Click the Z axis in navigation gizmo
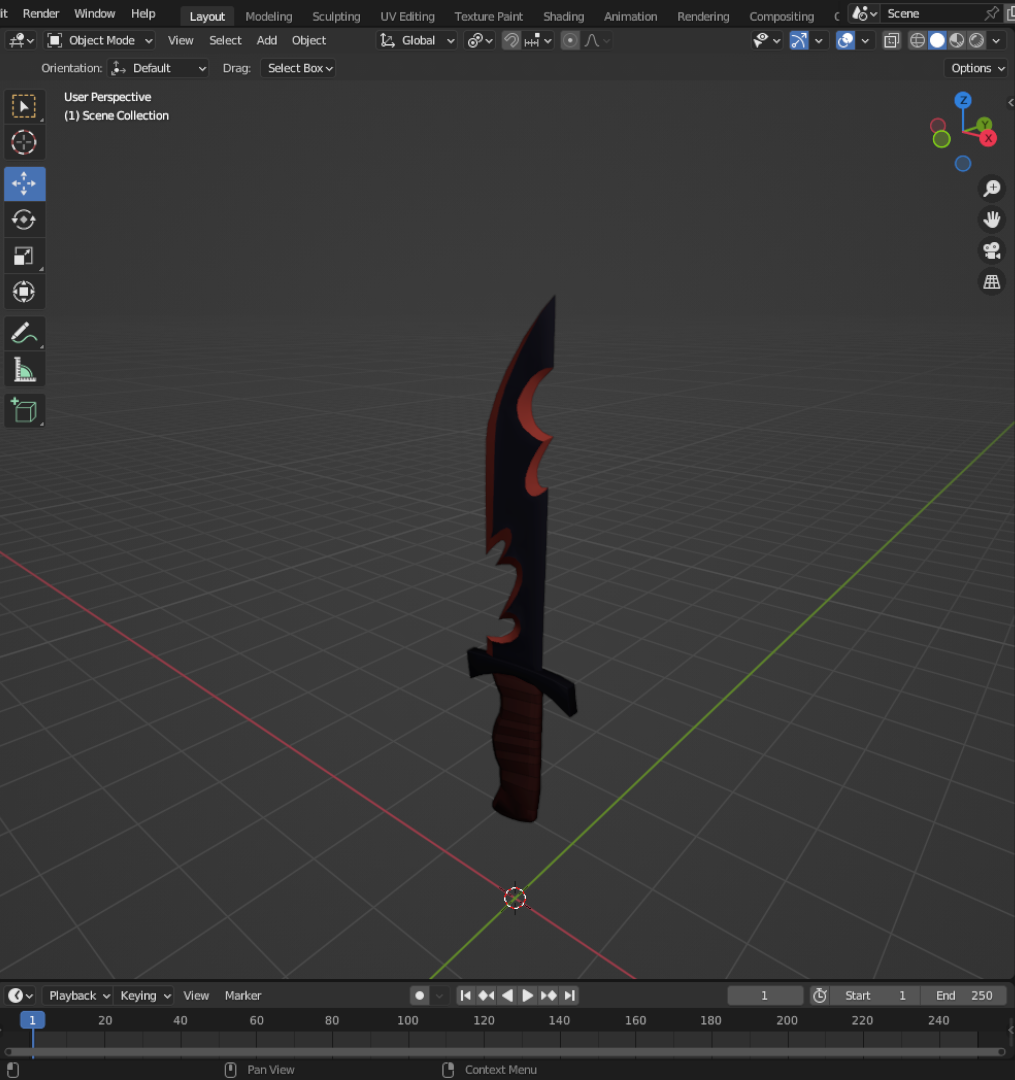 pos(963,101)
